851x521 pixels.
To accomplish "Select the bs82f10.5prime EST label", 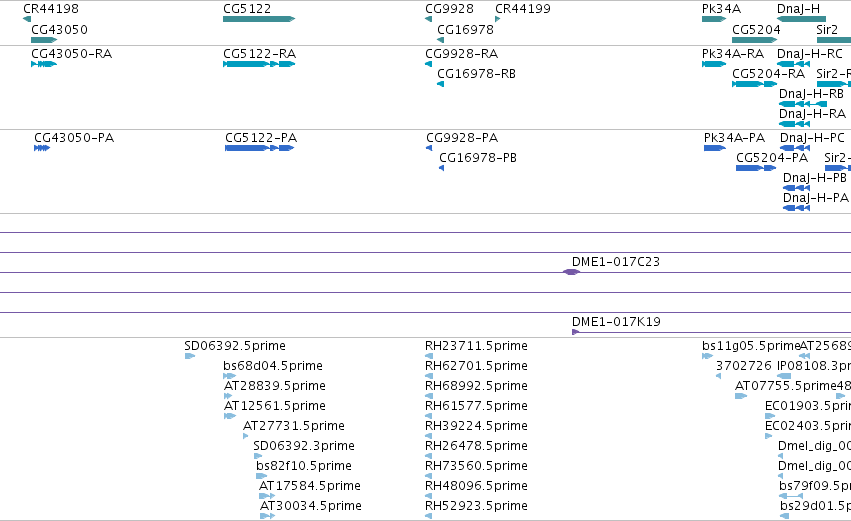I will click(304, 466).
